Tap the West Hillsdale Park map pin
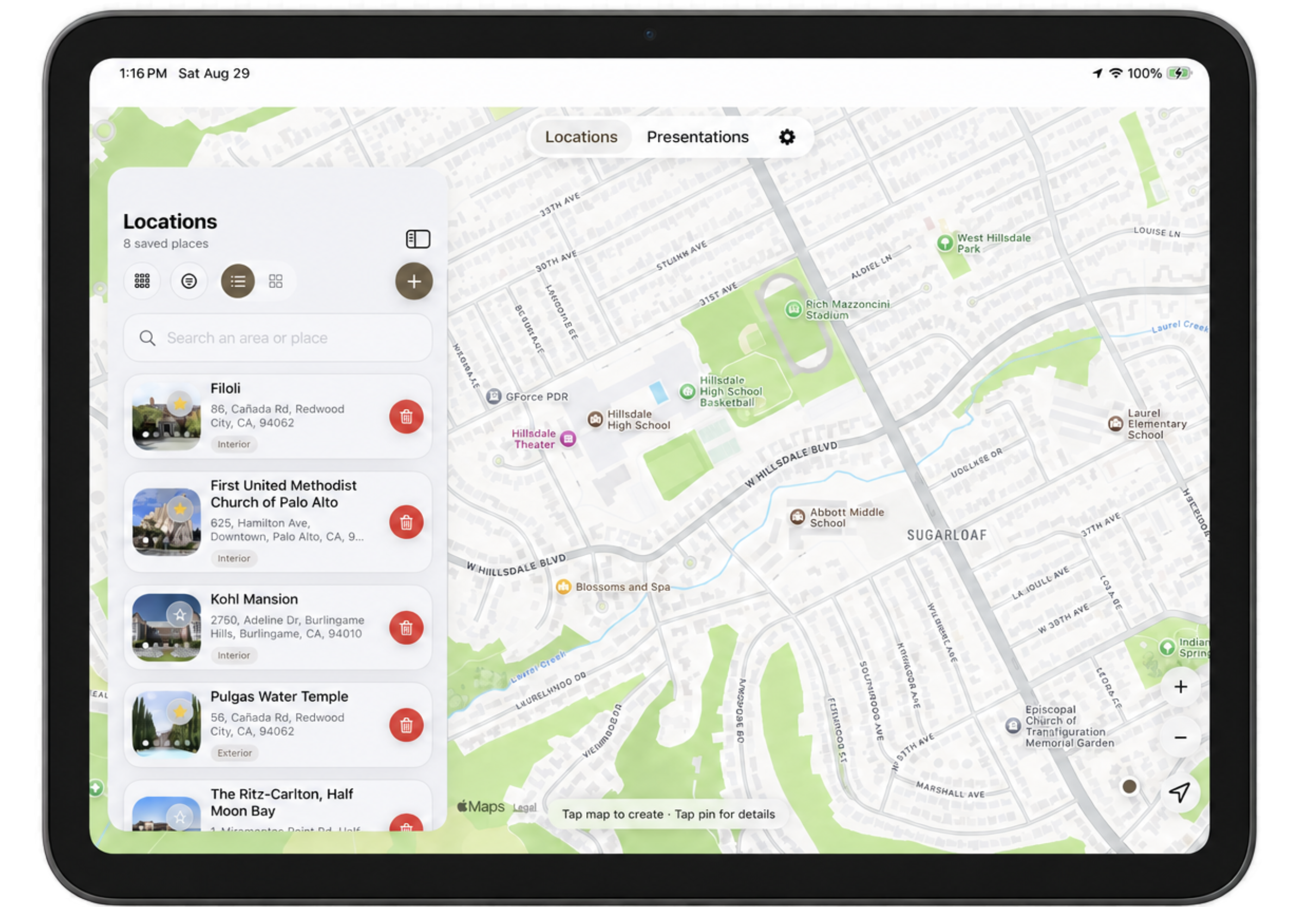 [945, 243]
